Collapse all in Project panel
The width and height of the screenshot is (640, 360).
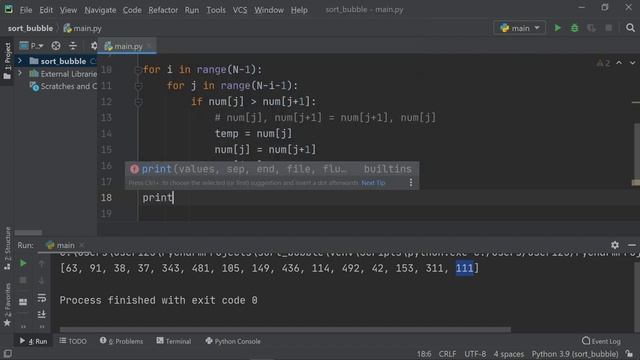73,46
